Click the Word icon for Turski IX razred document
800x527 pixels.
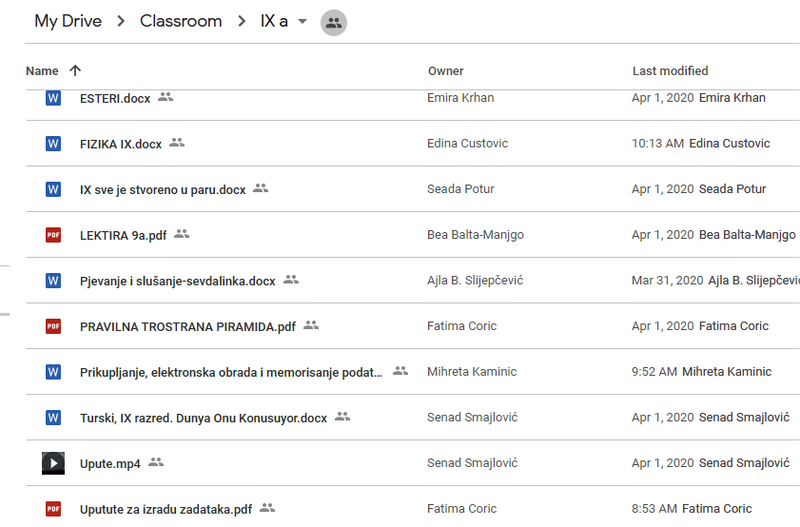click(x=53, y=417)
